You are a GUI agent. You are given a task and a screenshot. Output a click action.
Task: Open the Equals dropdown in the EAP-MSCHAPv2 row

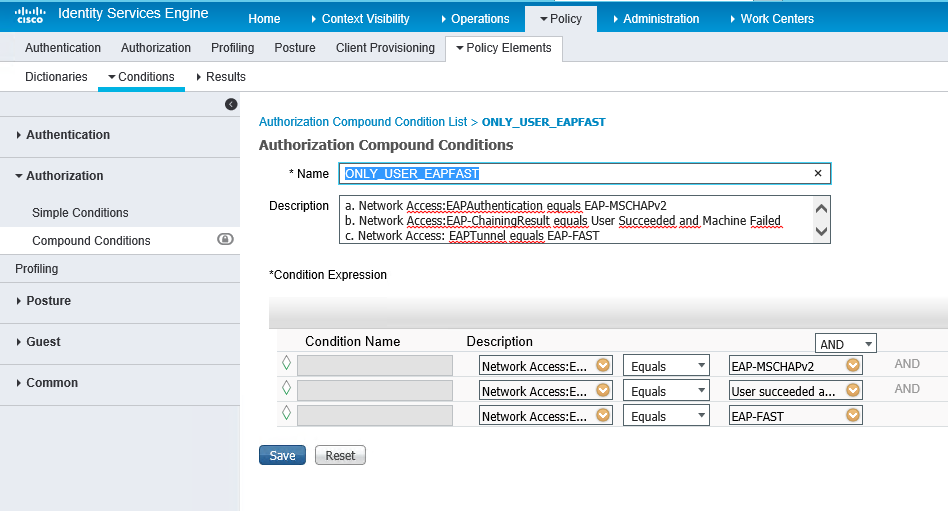(666, 366)
